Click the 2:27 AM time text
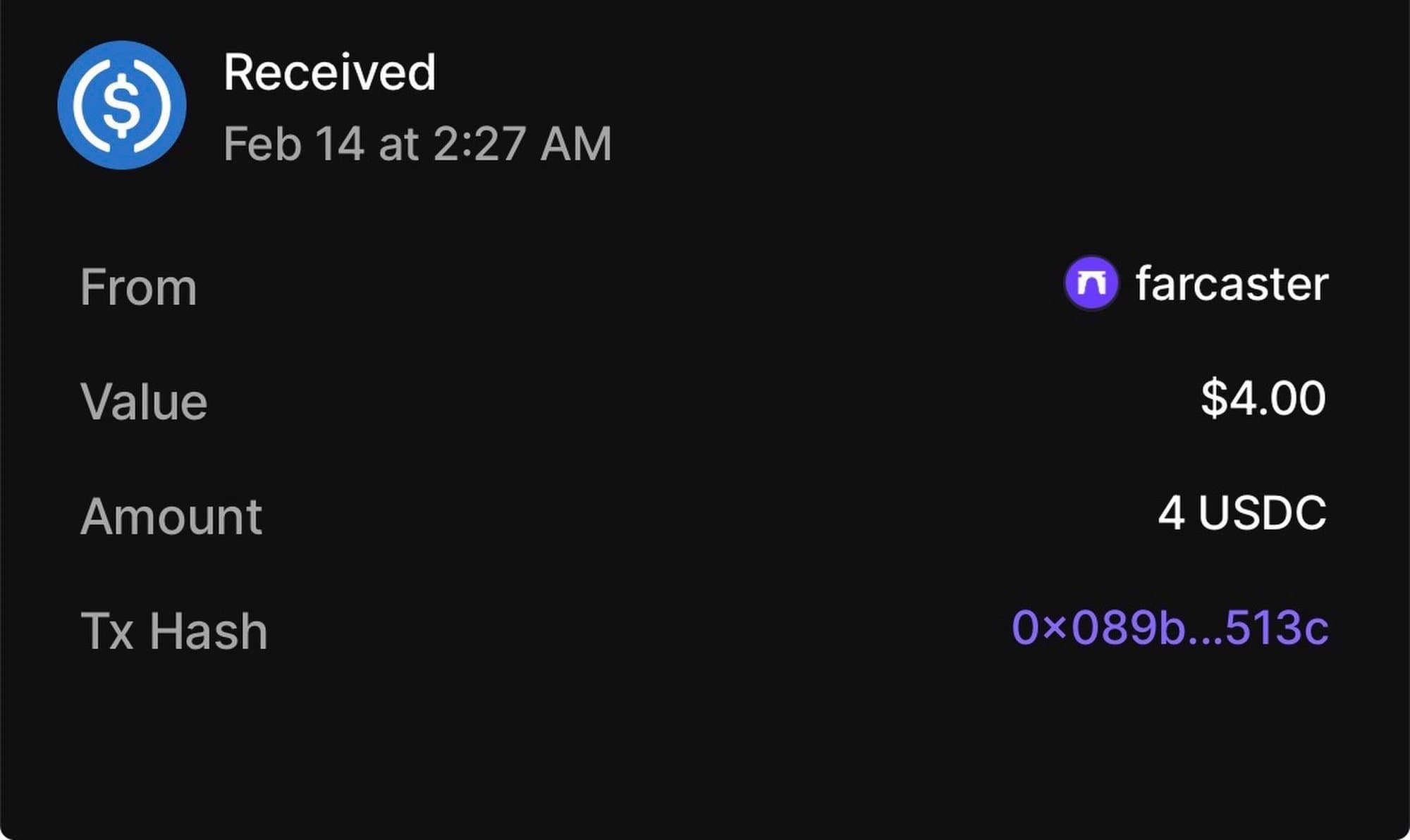The image size is (1410, 840). (522, 144)
